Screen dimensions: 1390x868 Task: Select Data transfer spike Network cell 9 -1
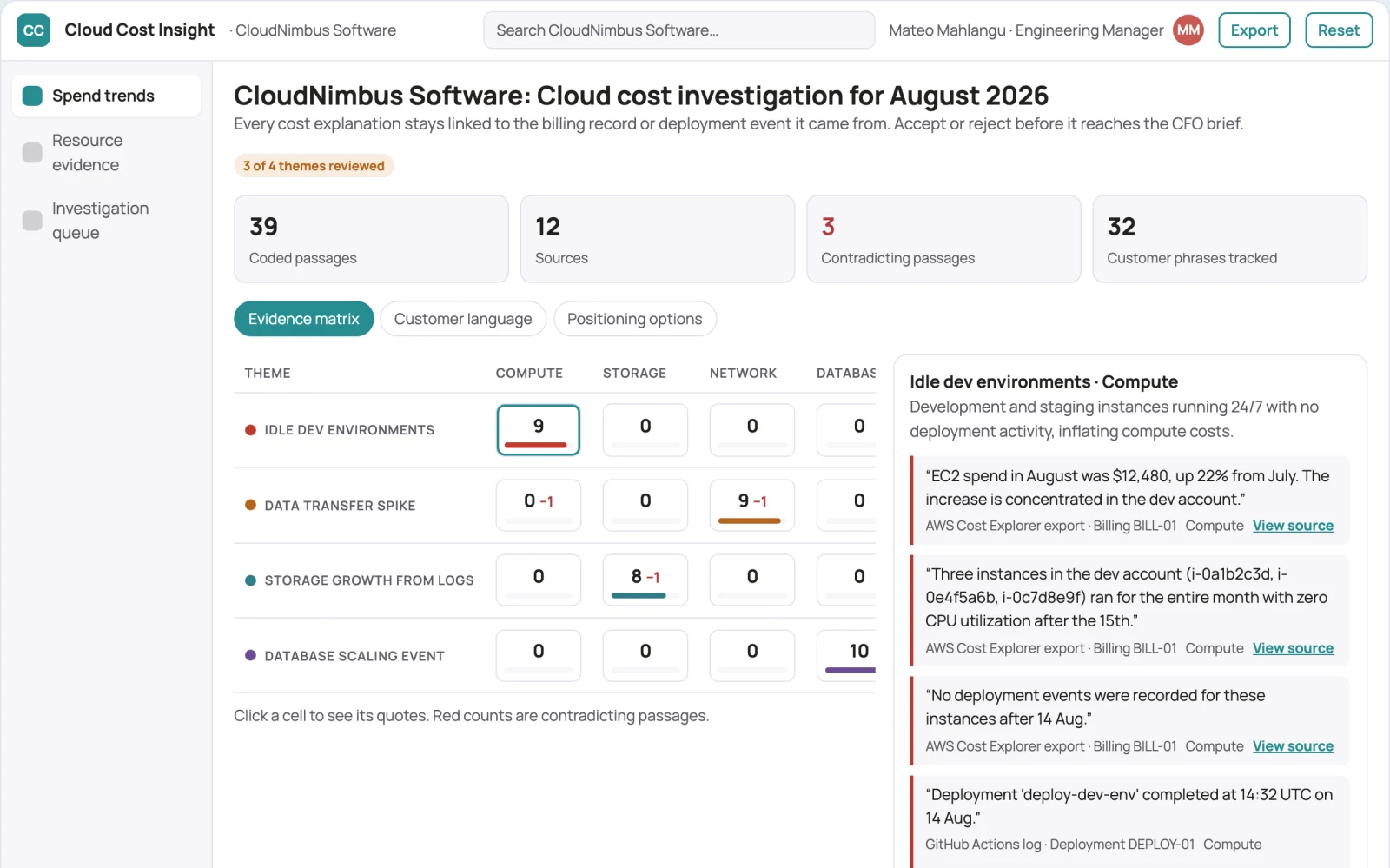(751, 505)
